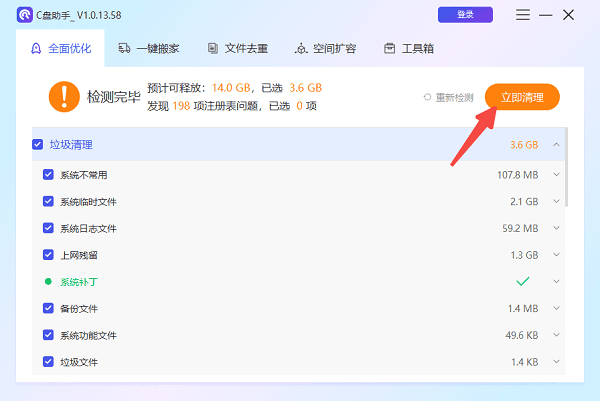Expand the 系统日志文件 row chevron
Viewport: 600px width, 401px height.
click(x=556, y=228)
